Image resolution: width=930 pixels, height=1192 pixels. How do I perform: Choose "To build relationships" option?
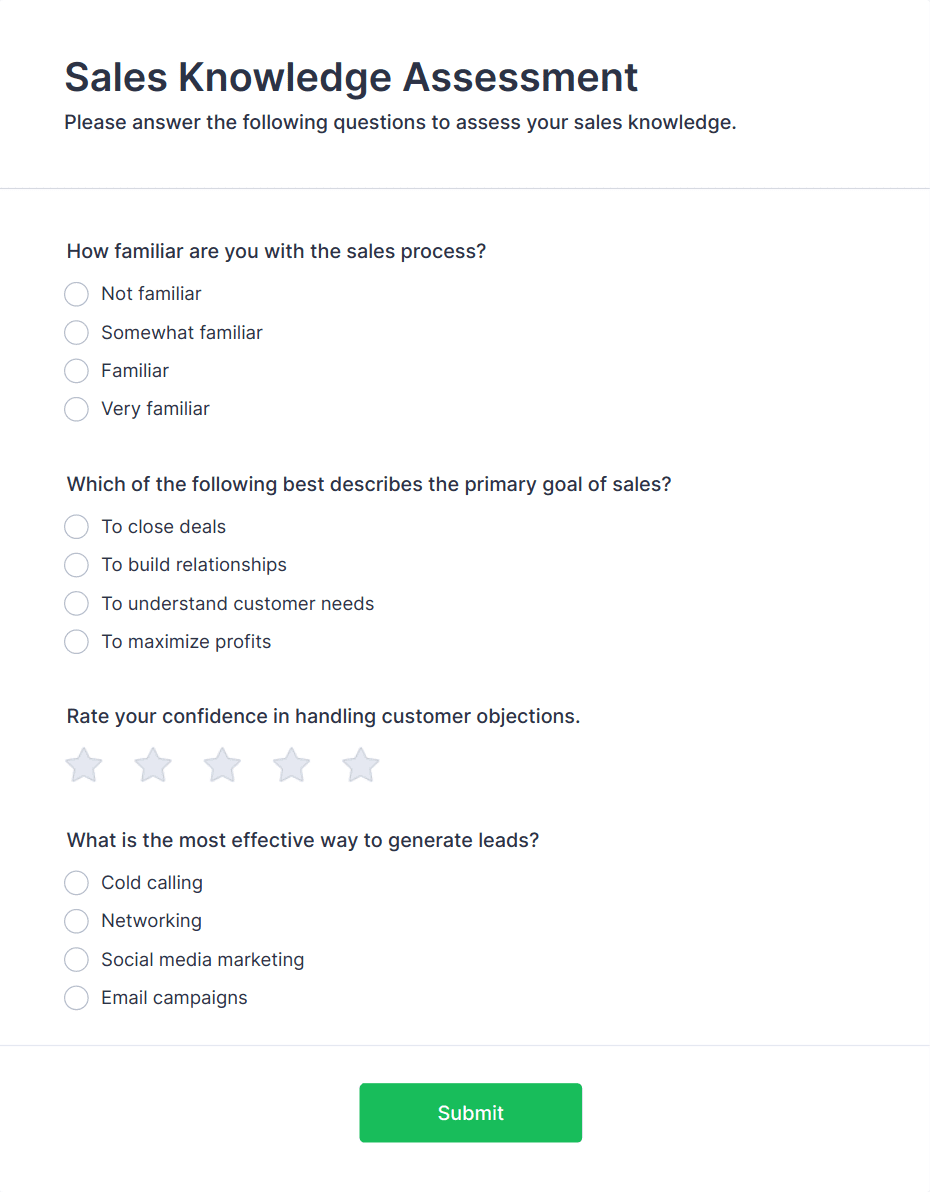(77, 565)
